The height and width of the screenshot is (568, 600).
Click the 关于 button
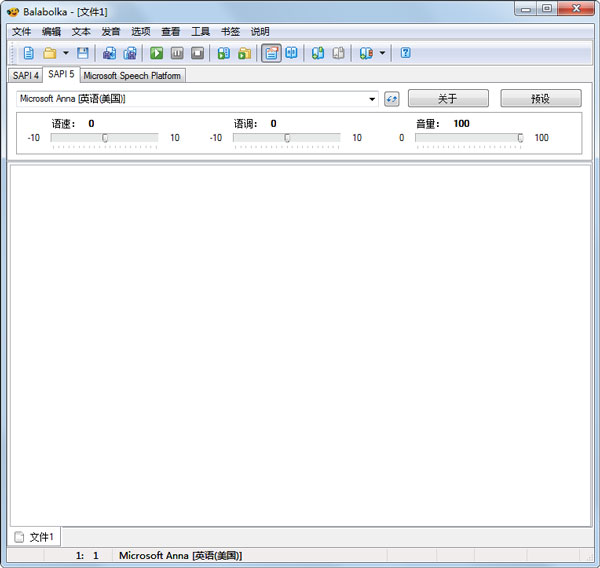(448, 98)
